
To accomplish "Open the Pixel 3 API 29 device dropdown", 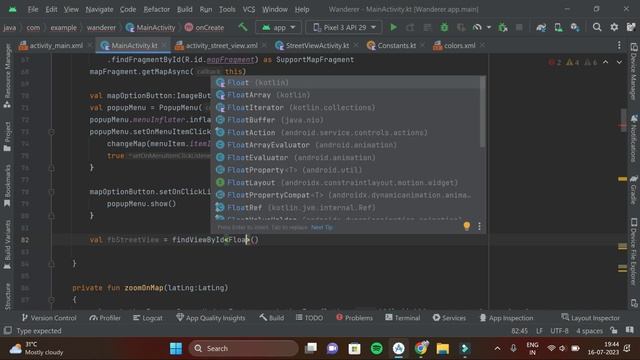I will (344, 27).
